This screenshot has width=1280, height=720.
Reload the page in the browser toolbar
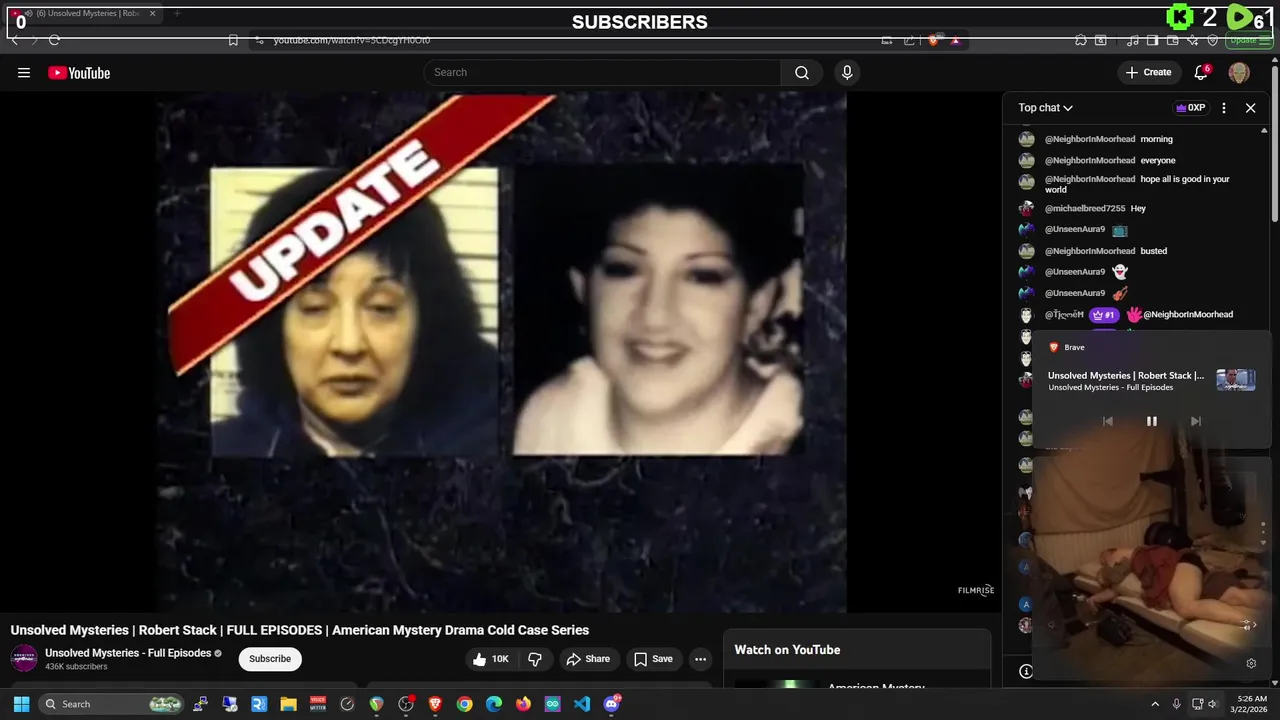tap(54, 40)
